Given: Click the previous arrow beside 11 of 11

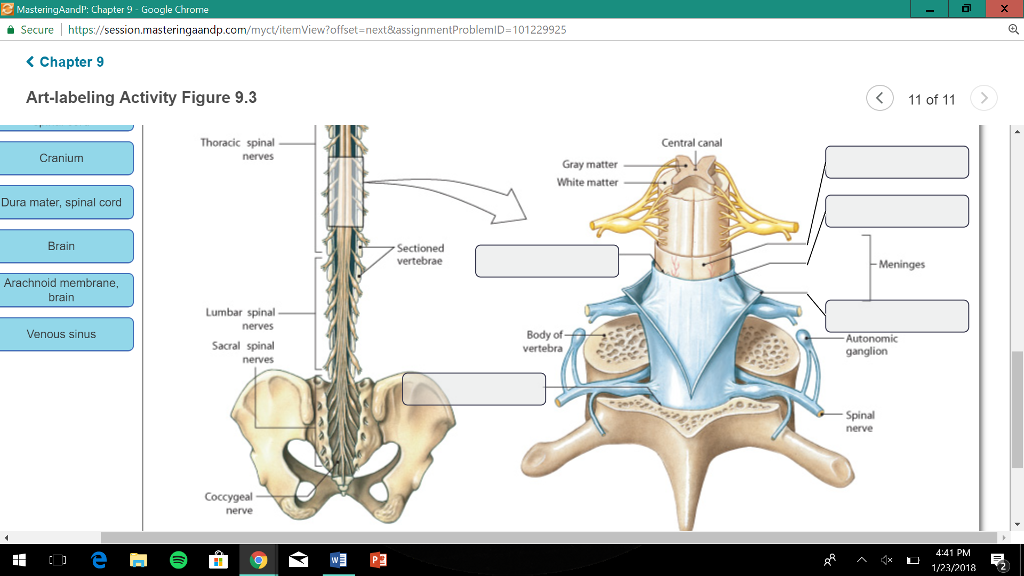Looking at the screenshot, I should [879, 98].
